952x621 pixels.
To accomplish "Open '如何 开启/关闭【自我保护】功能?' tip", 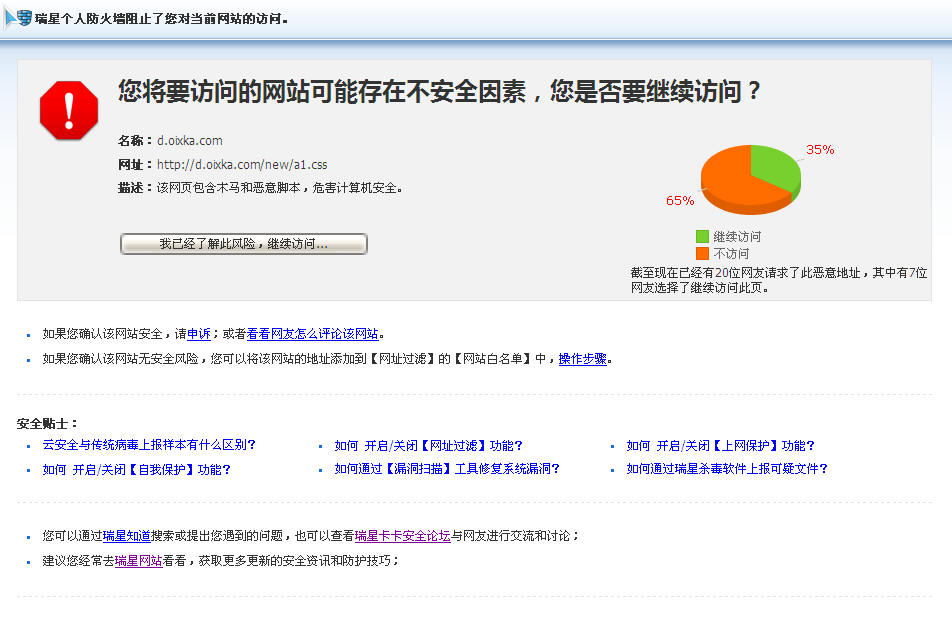I will click(137, 470).
